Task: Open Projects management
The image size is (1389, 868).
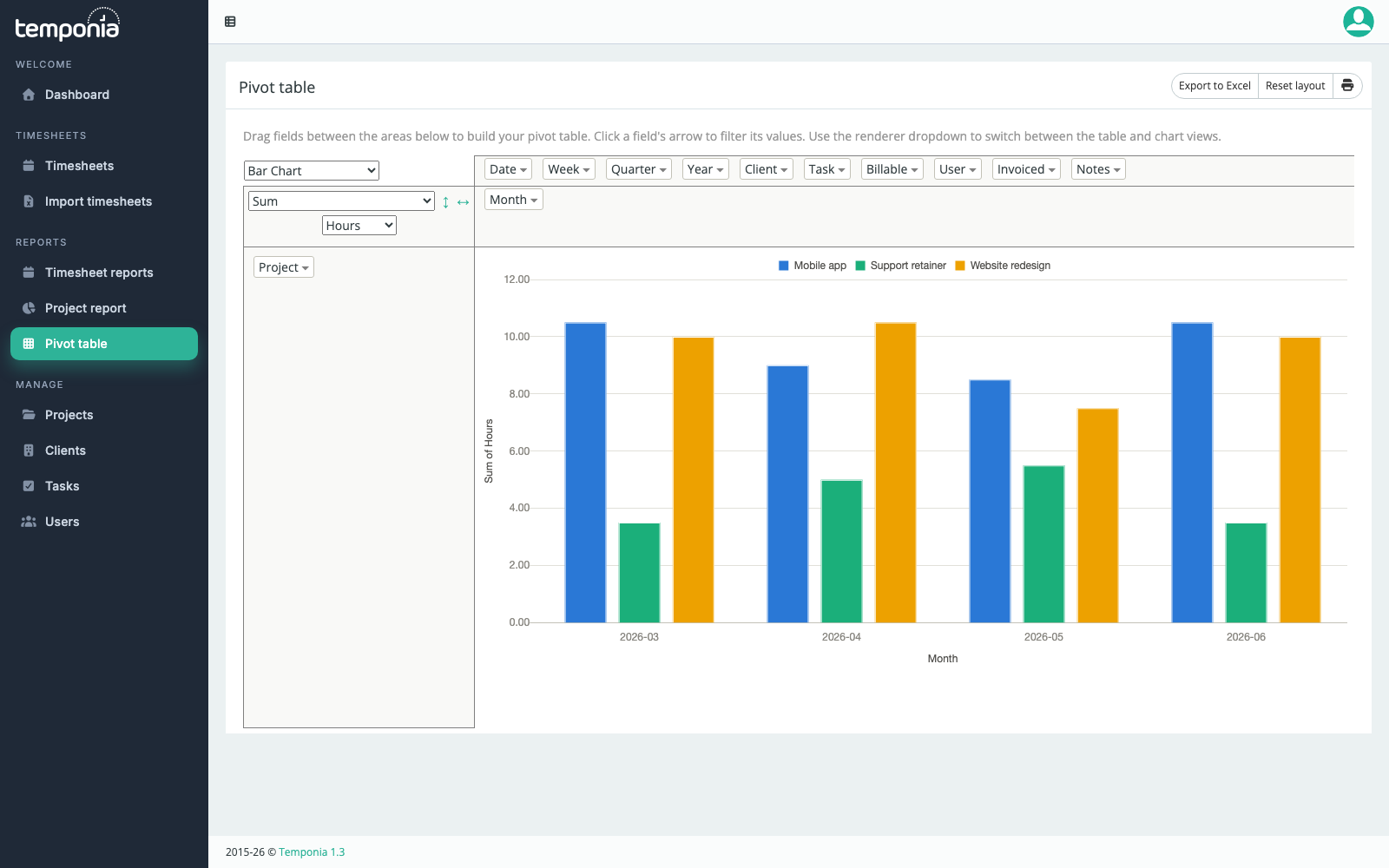Action: tap(104, 415)
